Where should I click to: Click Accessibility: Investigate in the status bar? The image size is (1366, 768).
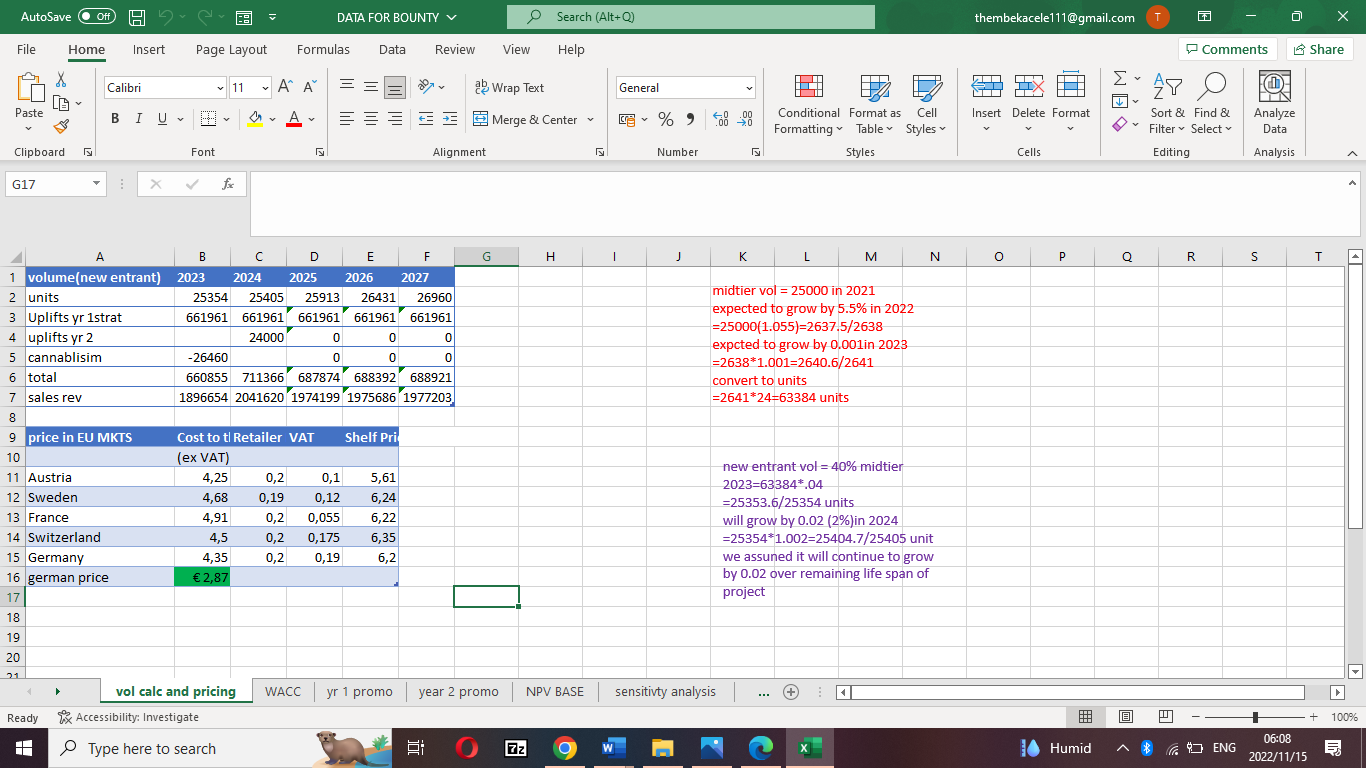(129, 717)
